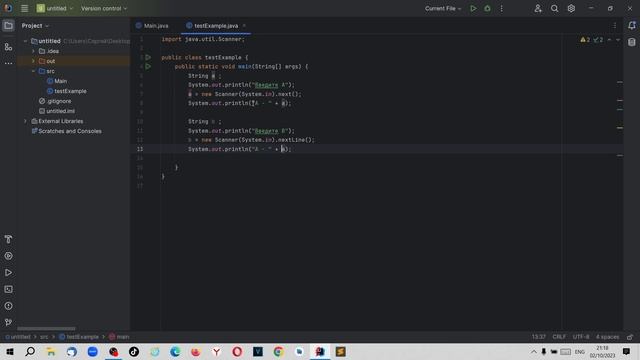Viewport: 640px width, 360px height.
Task: Place cursor on the import java.util.Scanner line
Action: (x=203, y=40)
